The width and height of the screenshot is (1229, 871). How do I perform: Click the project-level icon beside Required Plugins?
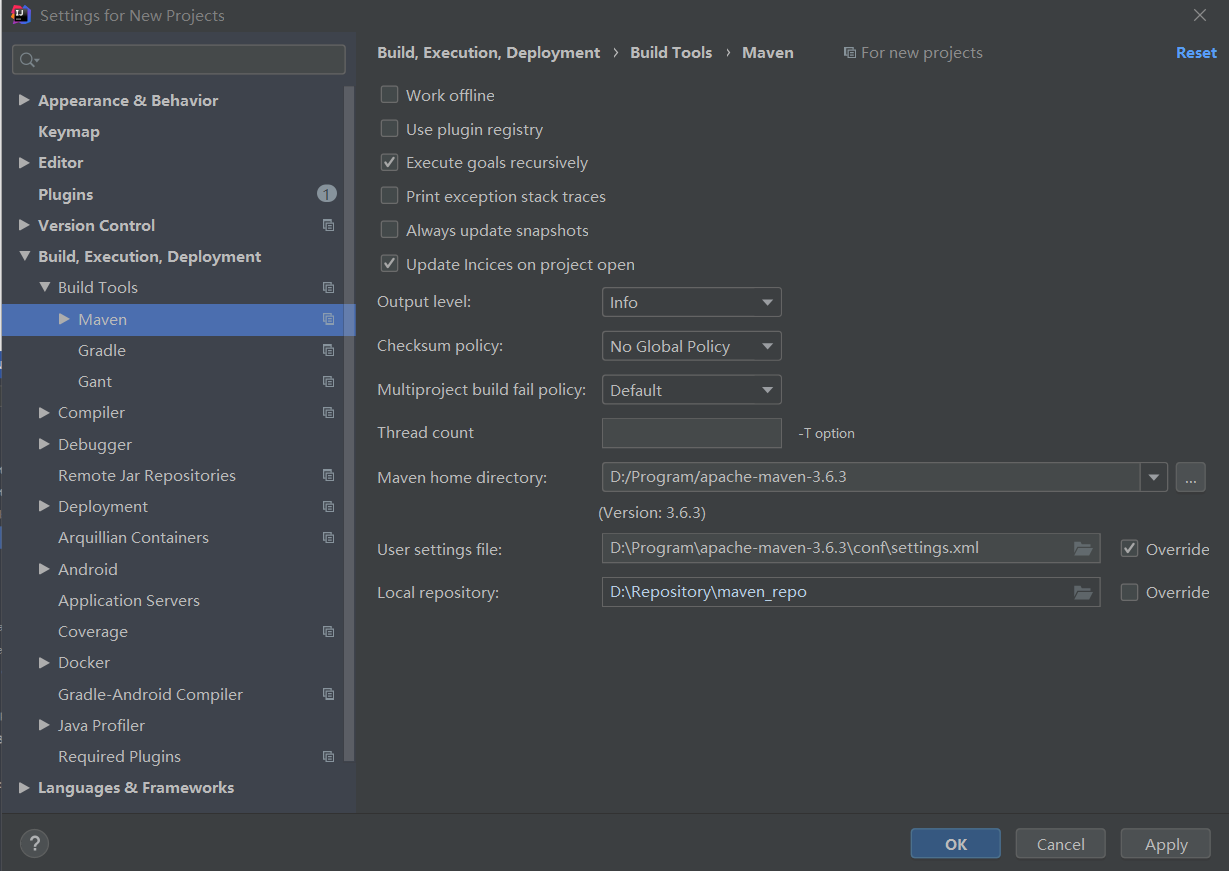328,756
